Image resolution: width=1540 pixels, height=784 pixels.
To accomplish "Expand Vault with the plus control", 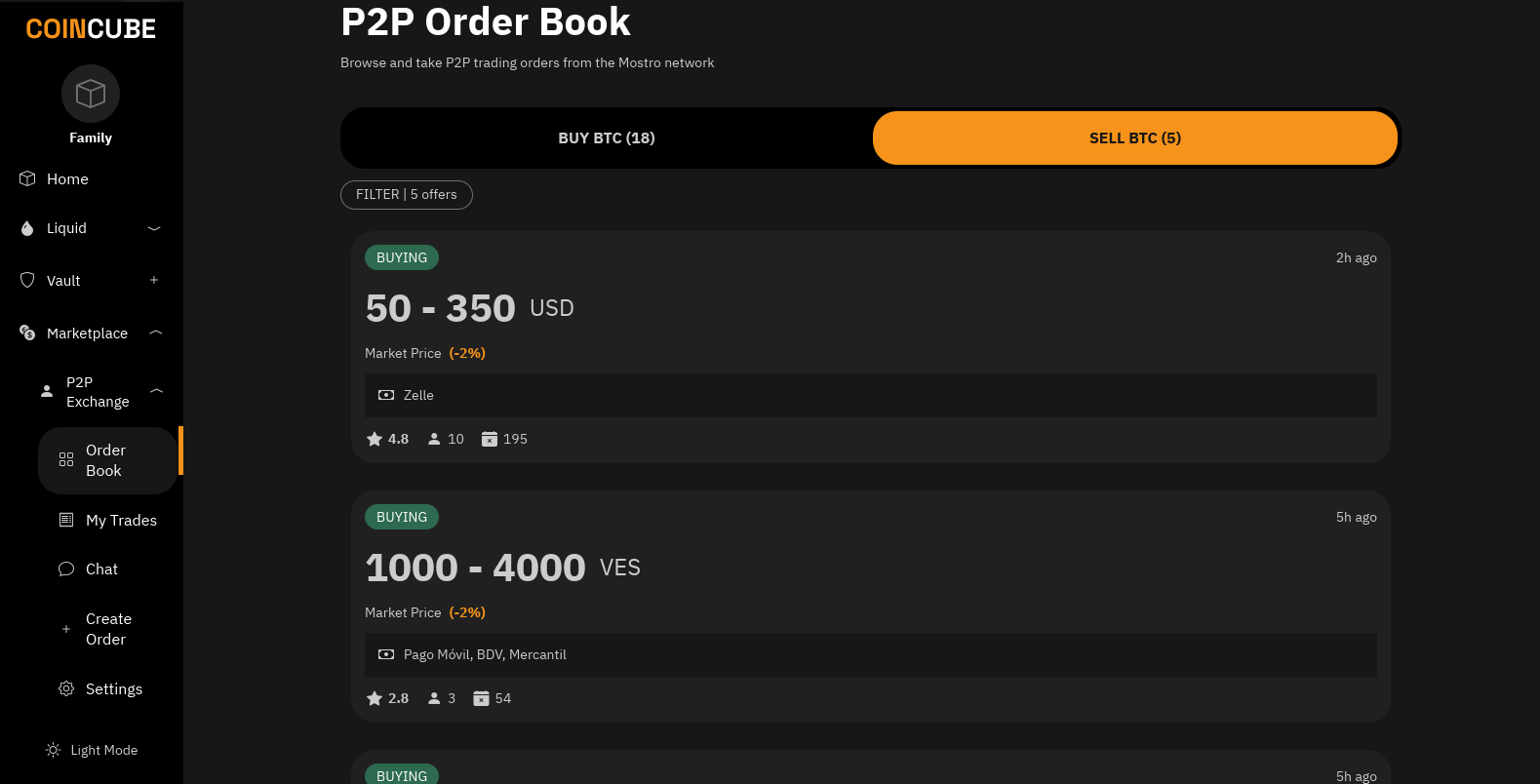I will click(x=153, y=280).
